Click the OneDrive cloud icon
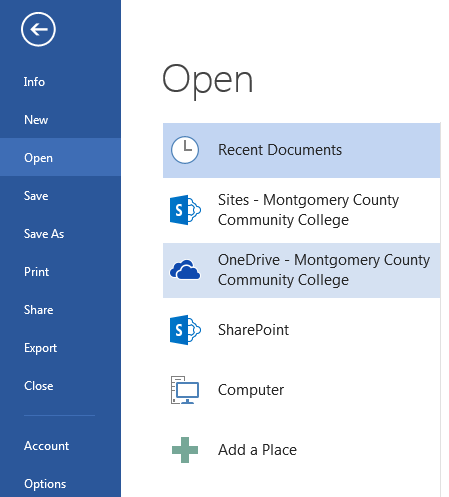The width and height of the screenshot is (449, 497). tap(185, 270)
